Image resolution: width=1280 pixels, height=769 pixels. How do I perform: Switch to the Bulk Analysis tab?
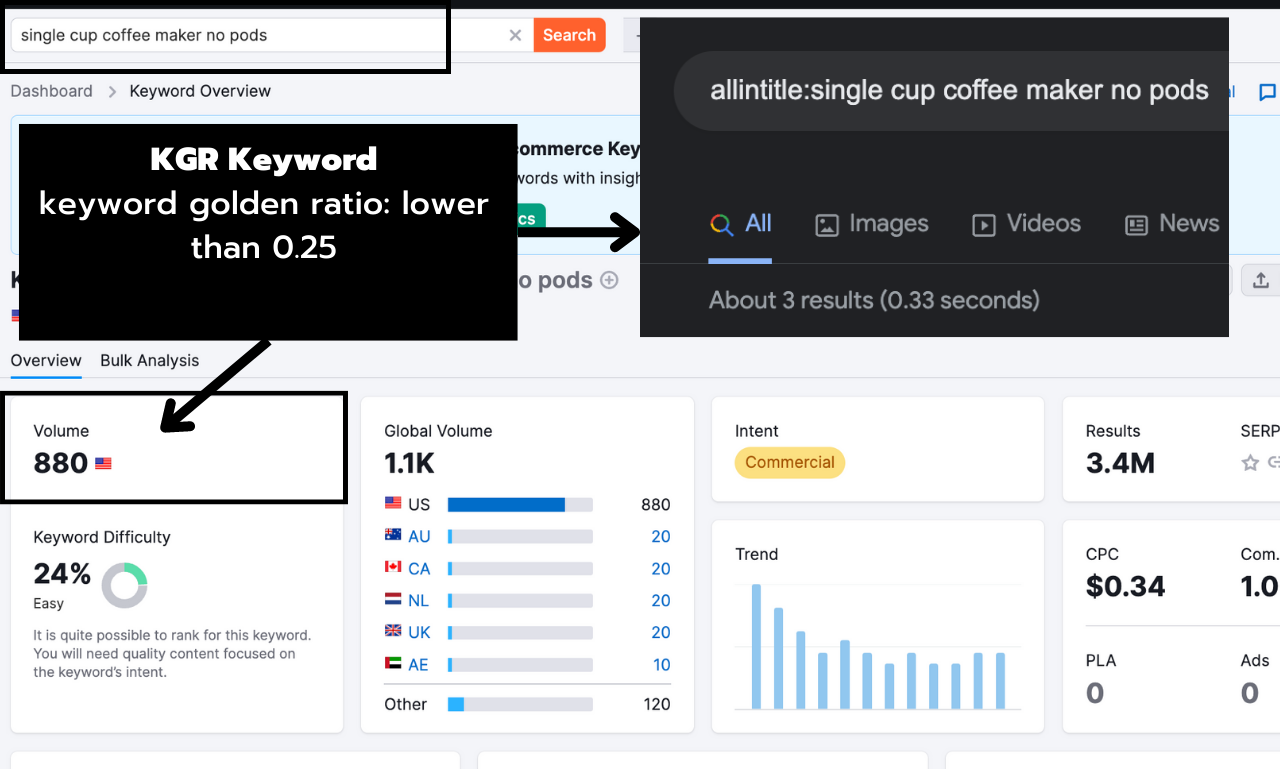click(149, 361)
